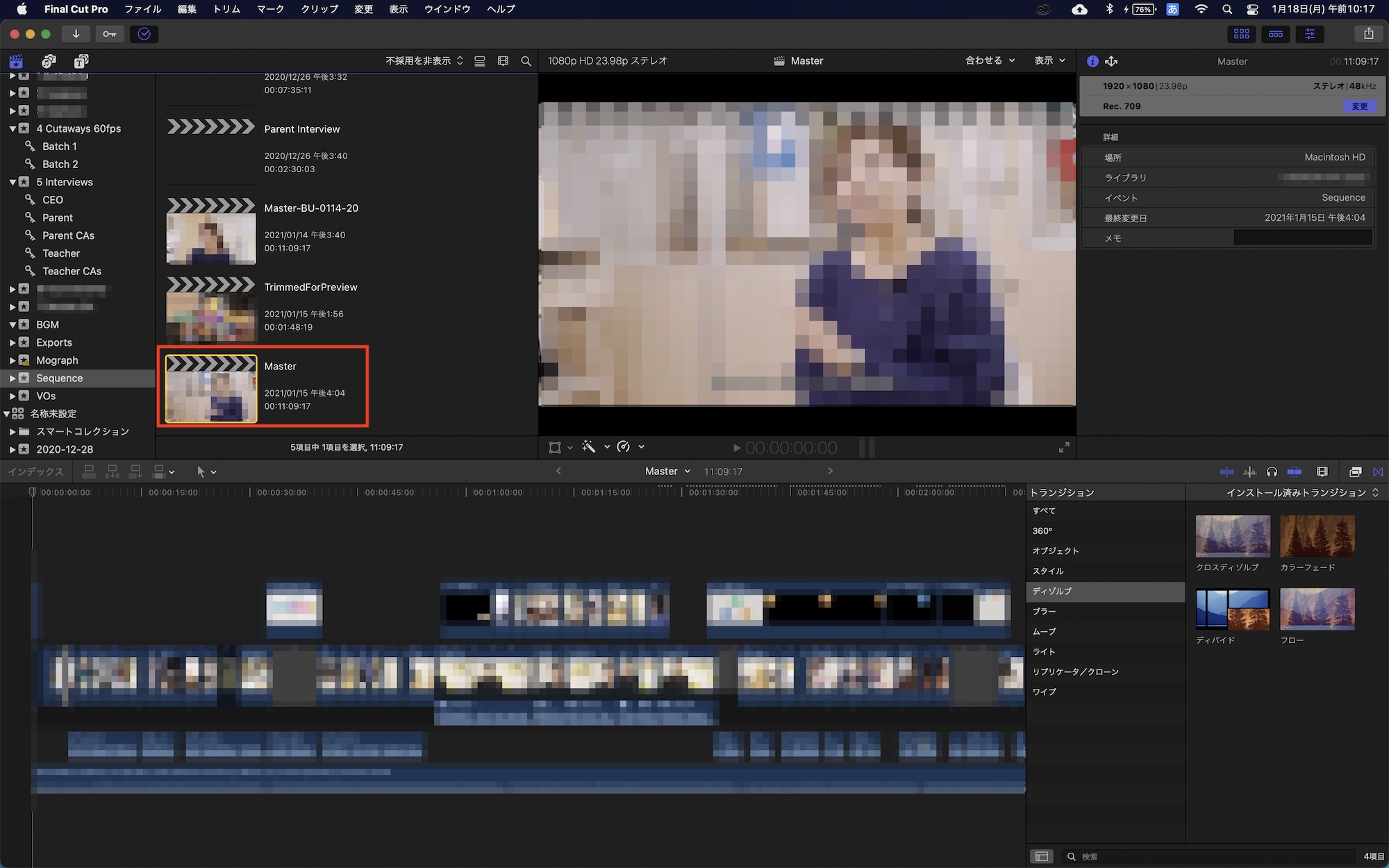Viewport: 1389px width, 868px height.
Task: Select the クロスディゾルブ transition thumbnail
Action: tap(1233, 536)
